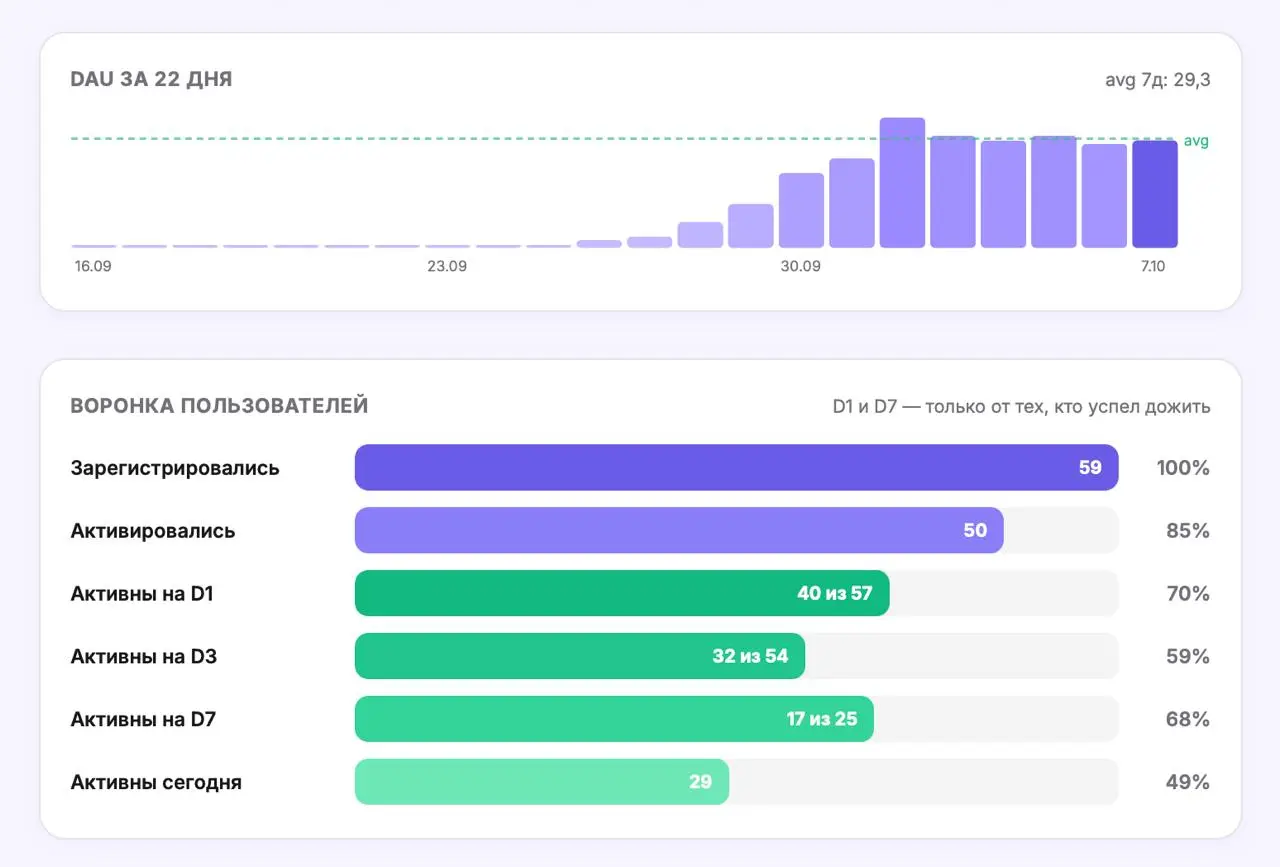The width and height of the screenshot is (1280, 867).
Task: Select the 30.09 date label
Action: tap(801, 267)
